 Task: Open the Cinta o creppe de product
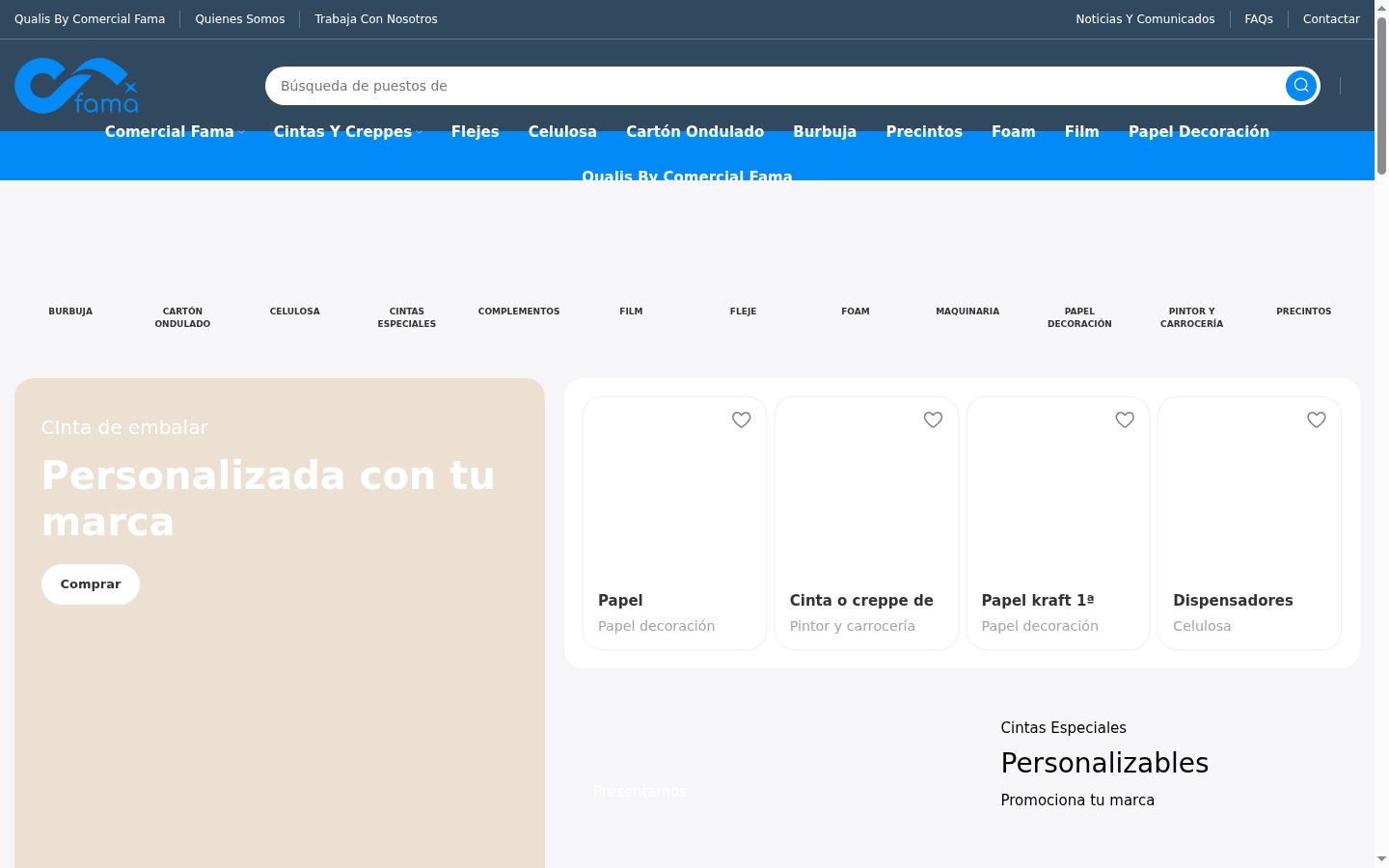click(861, 600)
